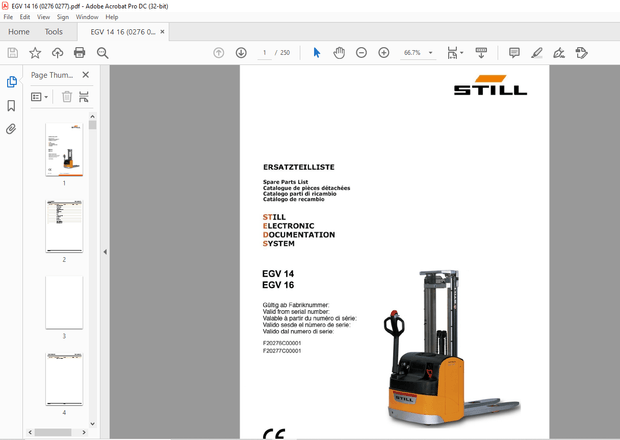Open the Fill & Sign pen tool

[x=559, y=53]
